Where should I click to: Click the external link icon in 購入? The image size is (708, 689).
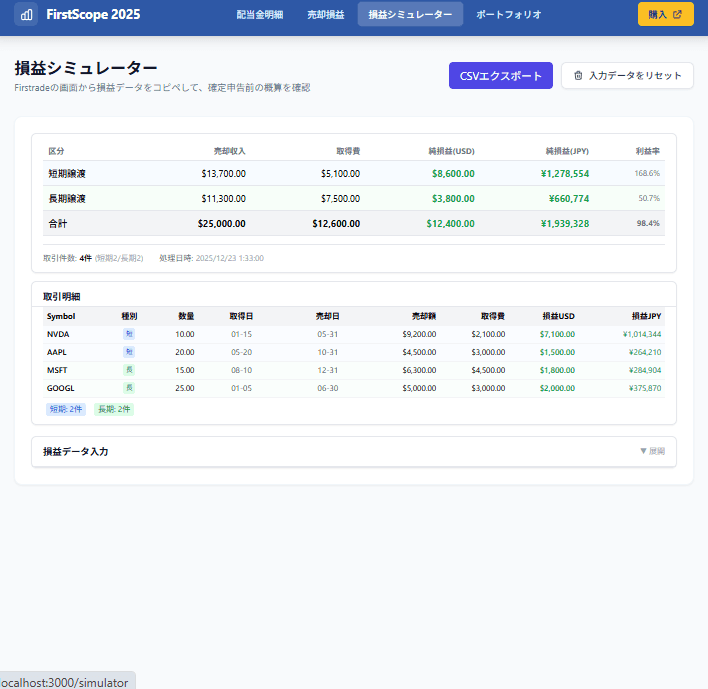point(678,15)
